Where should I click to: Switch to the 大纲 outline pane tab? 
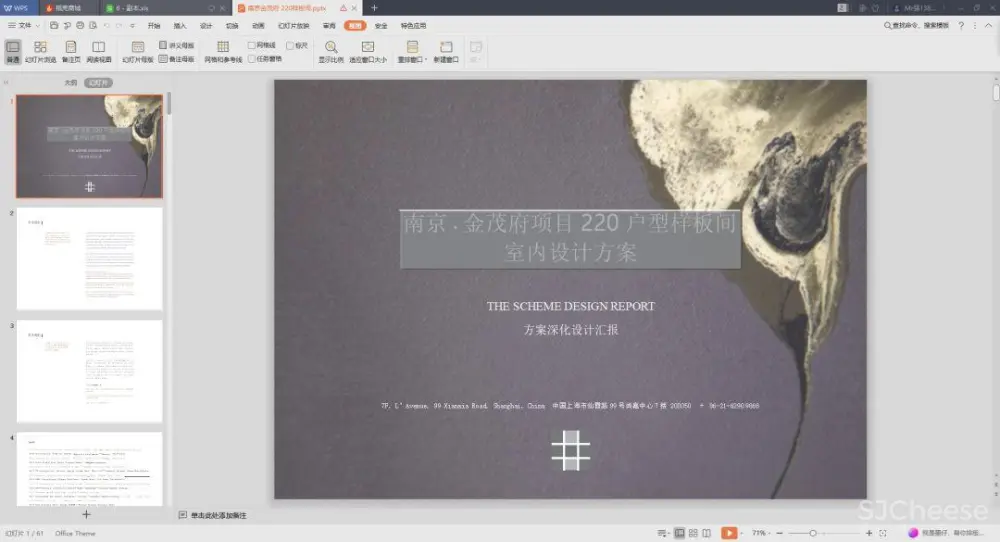[70, 83]
